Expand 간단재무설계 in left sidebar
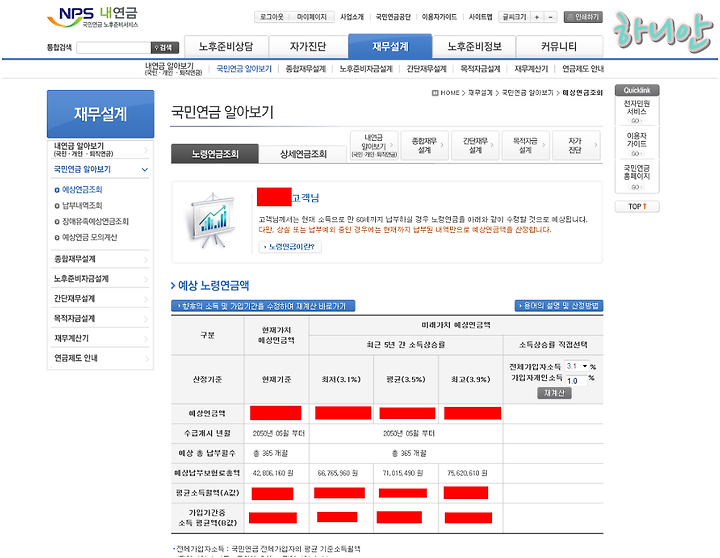The height and width of the screenshot is (558, 720). tap(100, 299)
